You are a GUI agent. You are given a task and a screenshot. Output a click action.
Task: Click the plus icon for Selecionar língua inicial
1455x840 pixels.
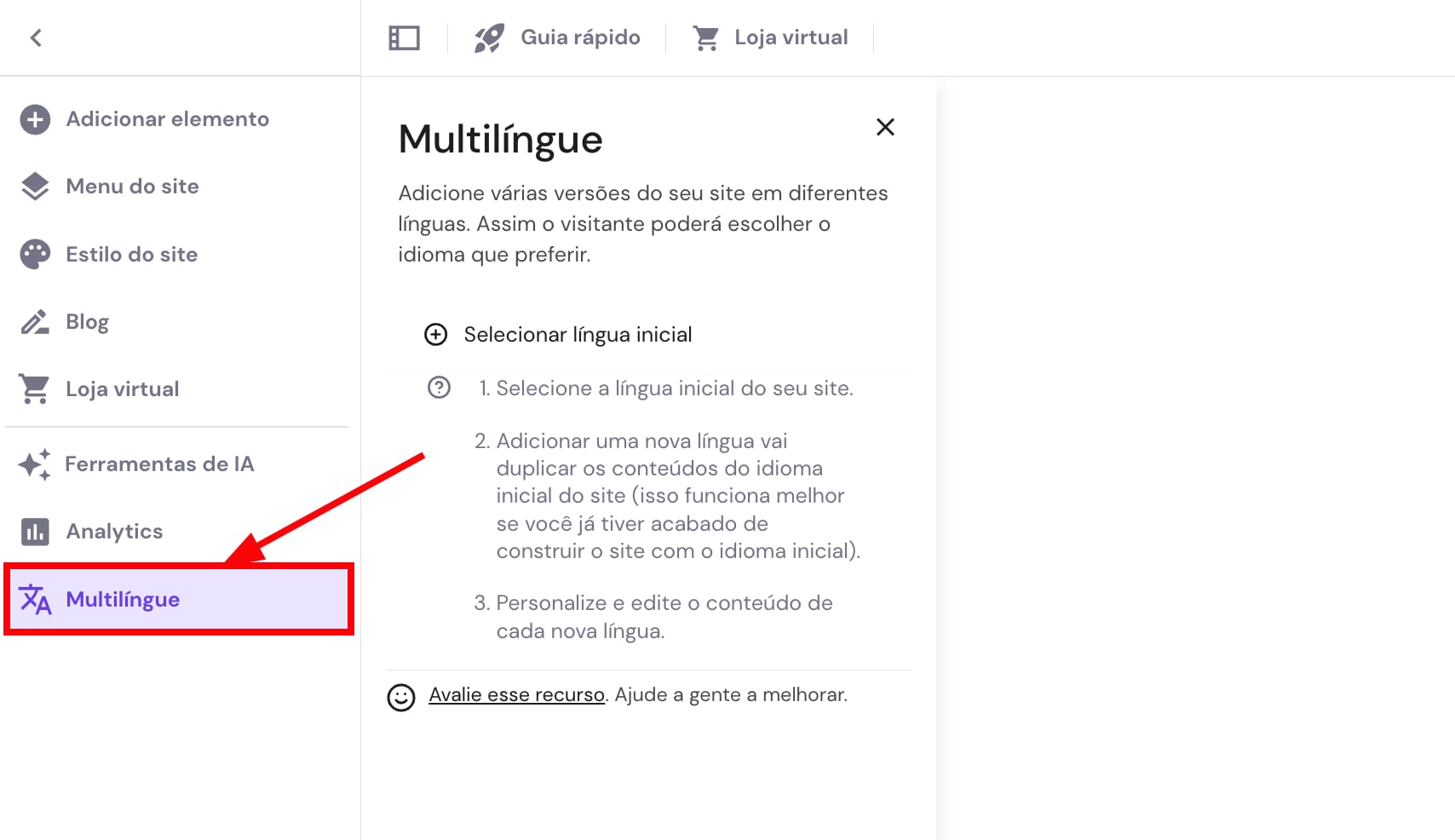(x=435, y=335)
